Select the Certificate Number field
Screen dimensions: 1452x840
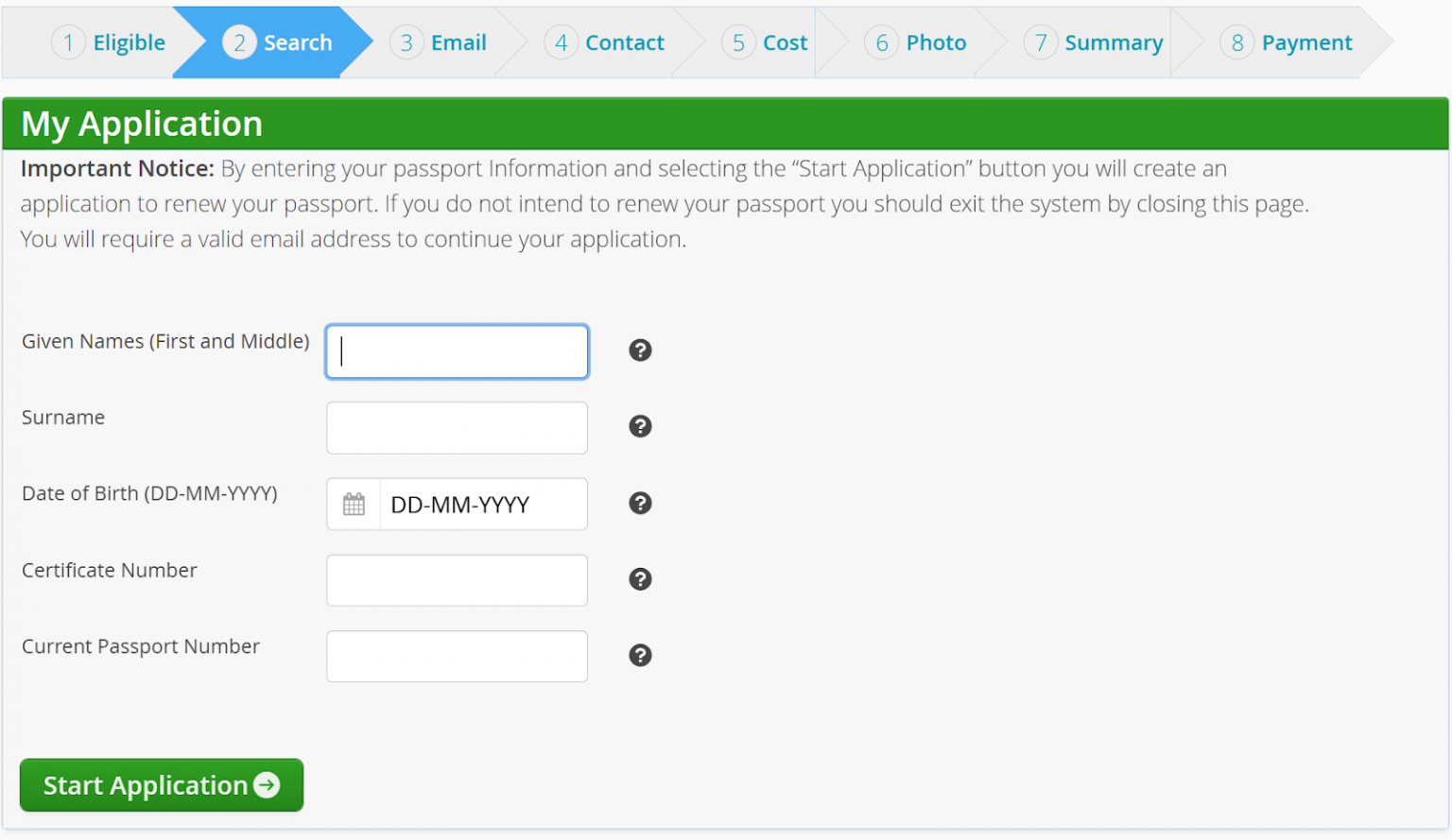pyautogui.click(x=458, y=580)
